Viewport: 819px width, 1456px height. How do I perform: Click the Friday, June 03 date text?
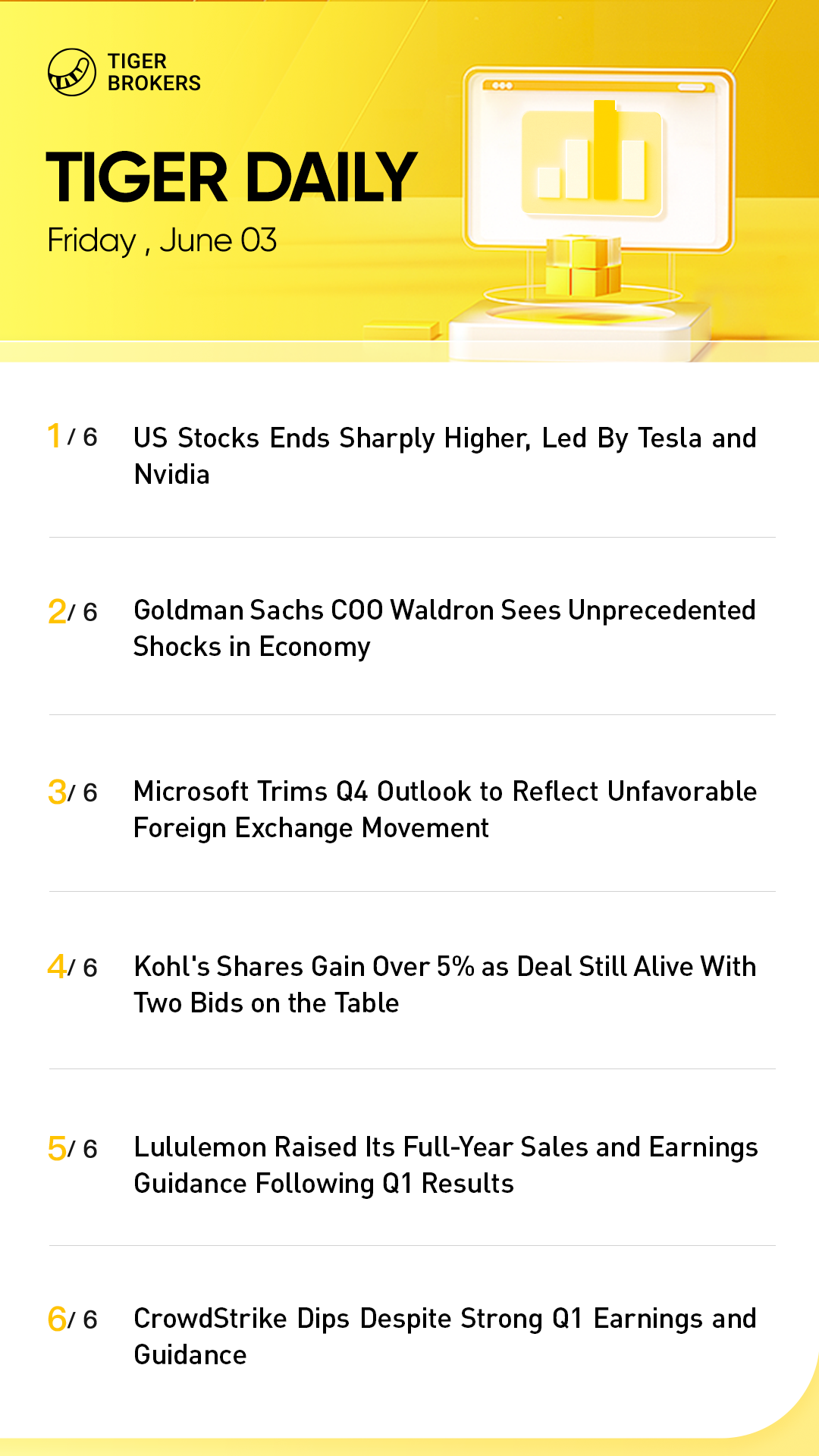pyautogui.click(x=162, y=240)
